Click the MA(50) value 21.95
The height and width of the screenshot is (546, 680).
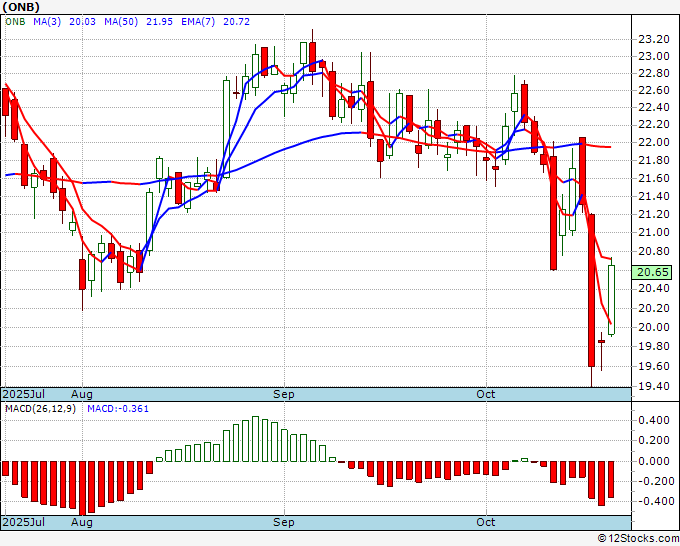pos(159,21)
